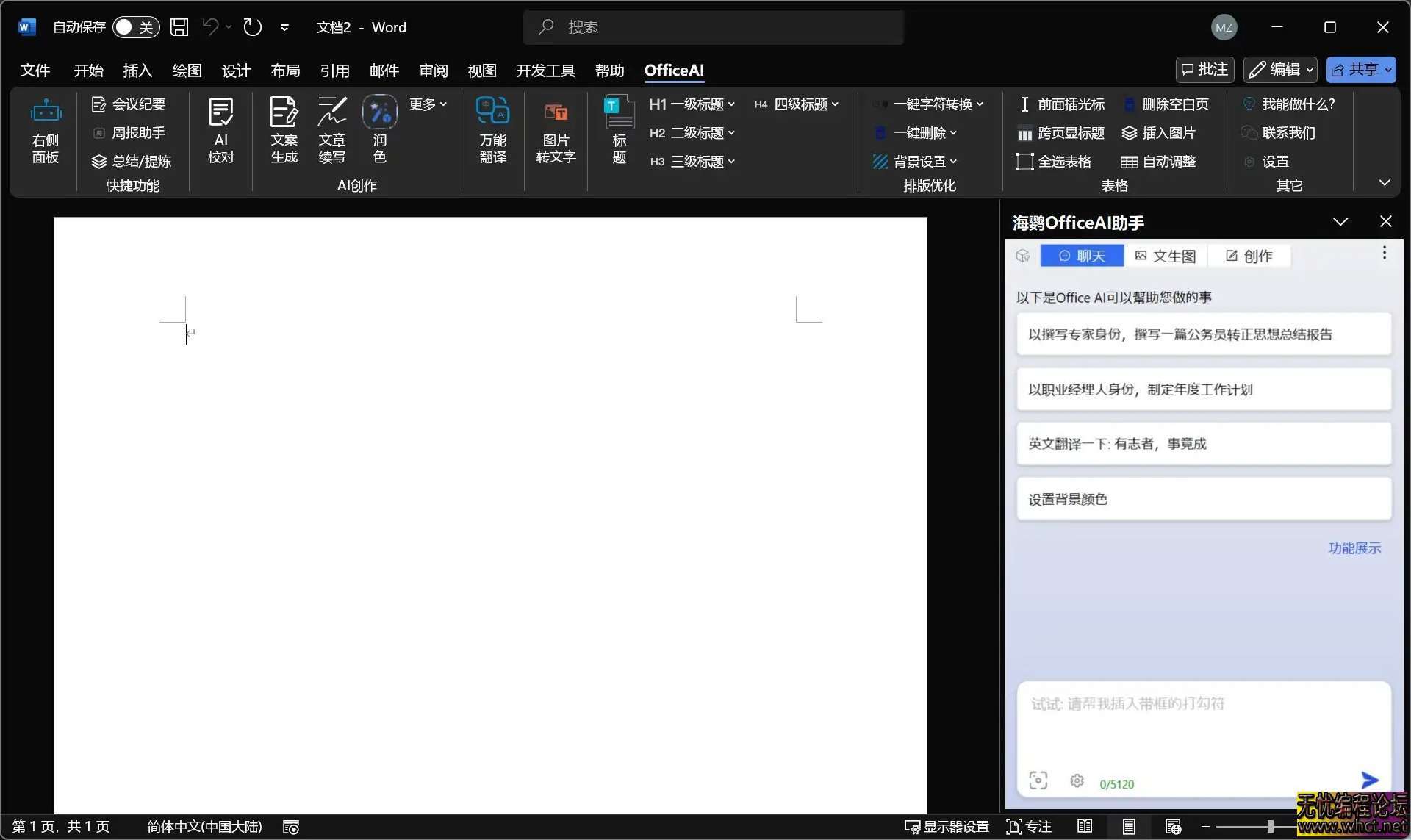
Task: Click the 功能展示 link in the assistant panel
Action: point(1354,548)
